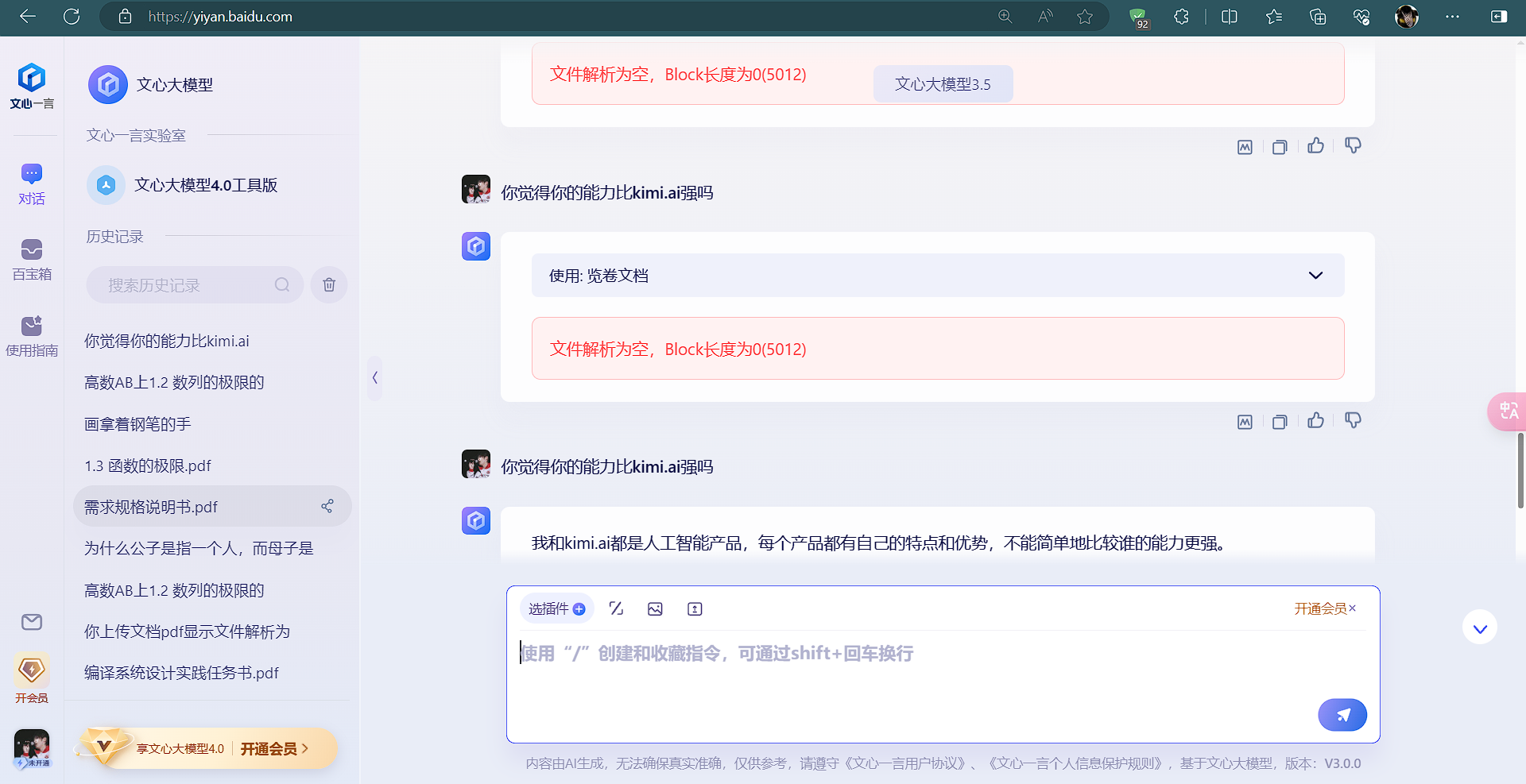Add this page to favorites with the star
Image resolution: width=1526 pixels, height=784 pixels.
[x=1085, y=17]
